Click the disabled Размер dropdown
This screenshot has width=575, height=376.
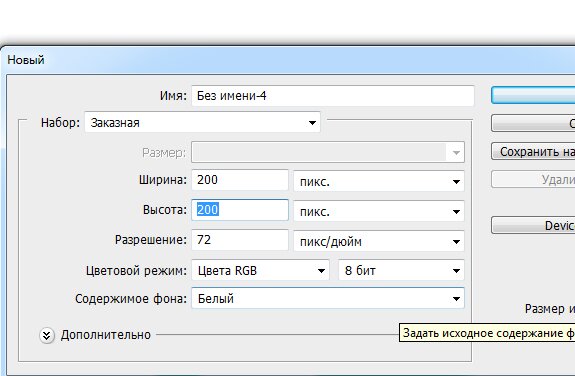click(x=328, y=152)
